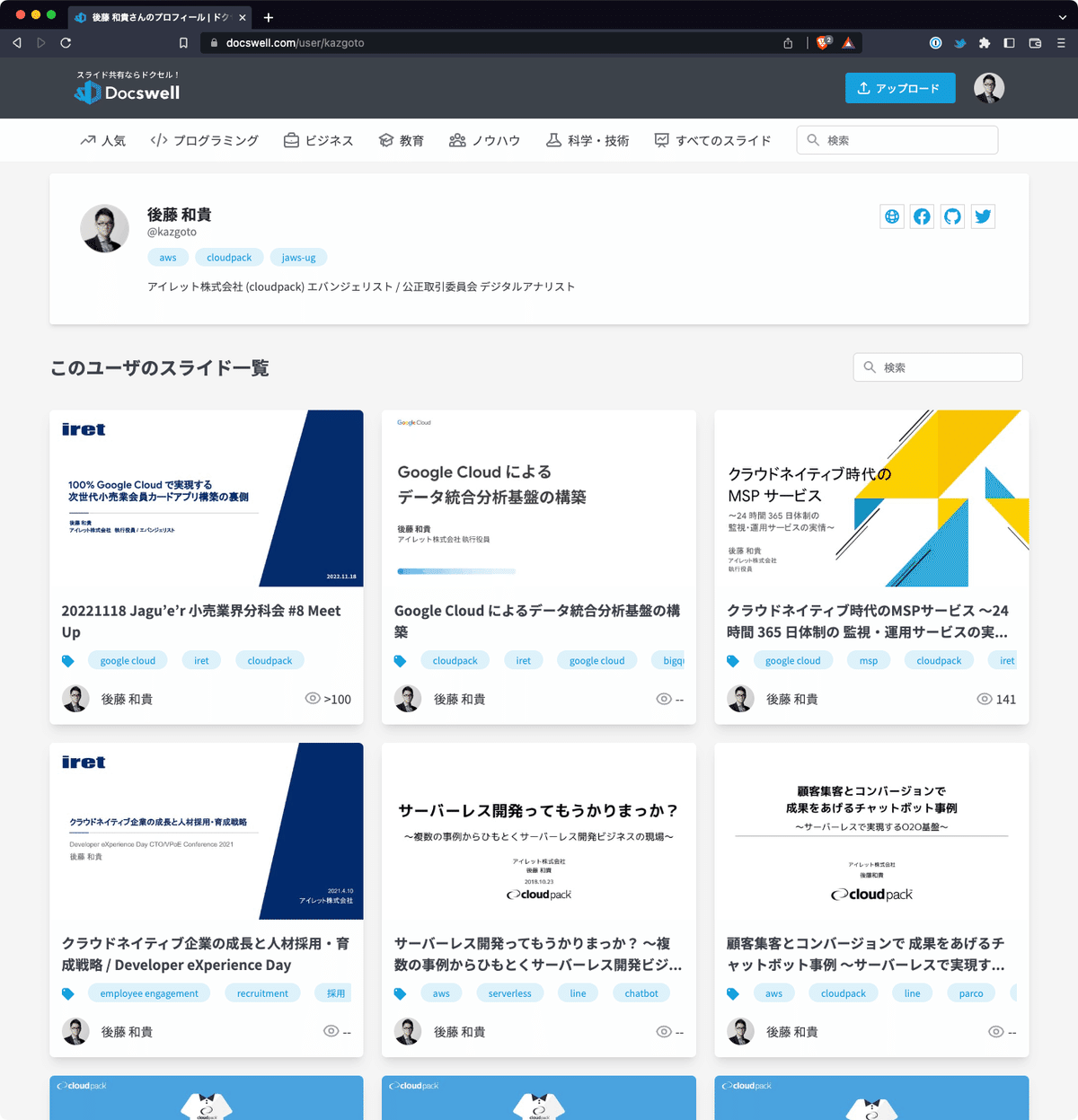Image resolution: width=1078 pixels, height=1120 pixels.
Task: Click the employee engagement tag
Action: [x=149, y=993]
